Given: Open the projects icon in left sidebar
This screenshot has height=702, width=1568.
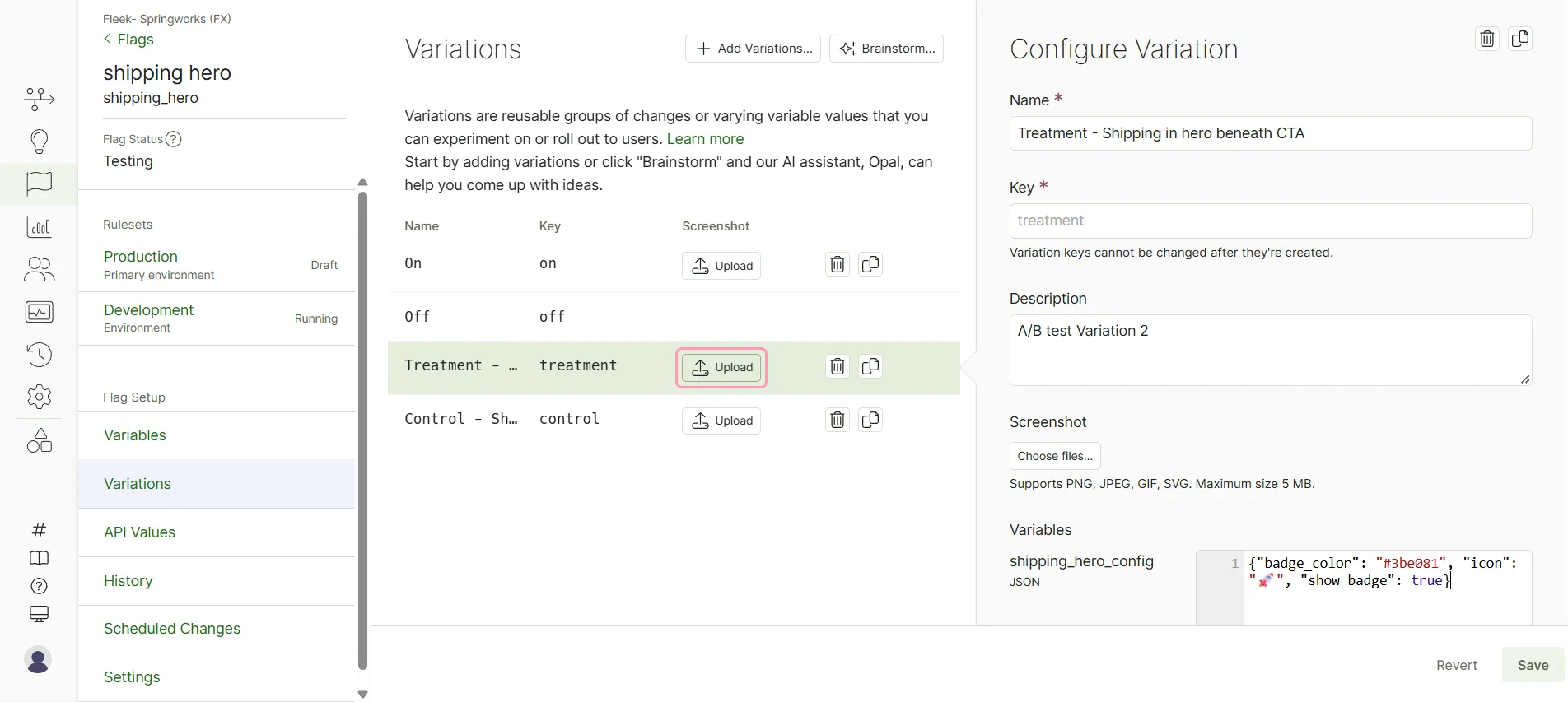Looking at the screenshot, I should [39, 99].
